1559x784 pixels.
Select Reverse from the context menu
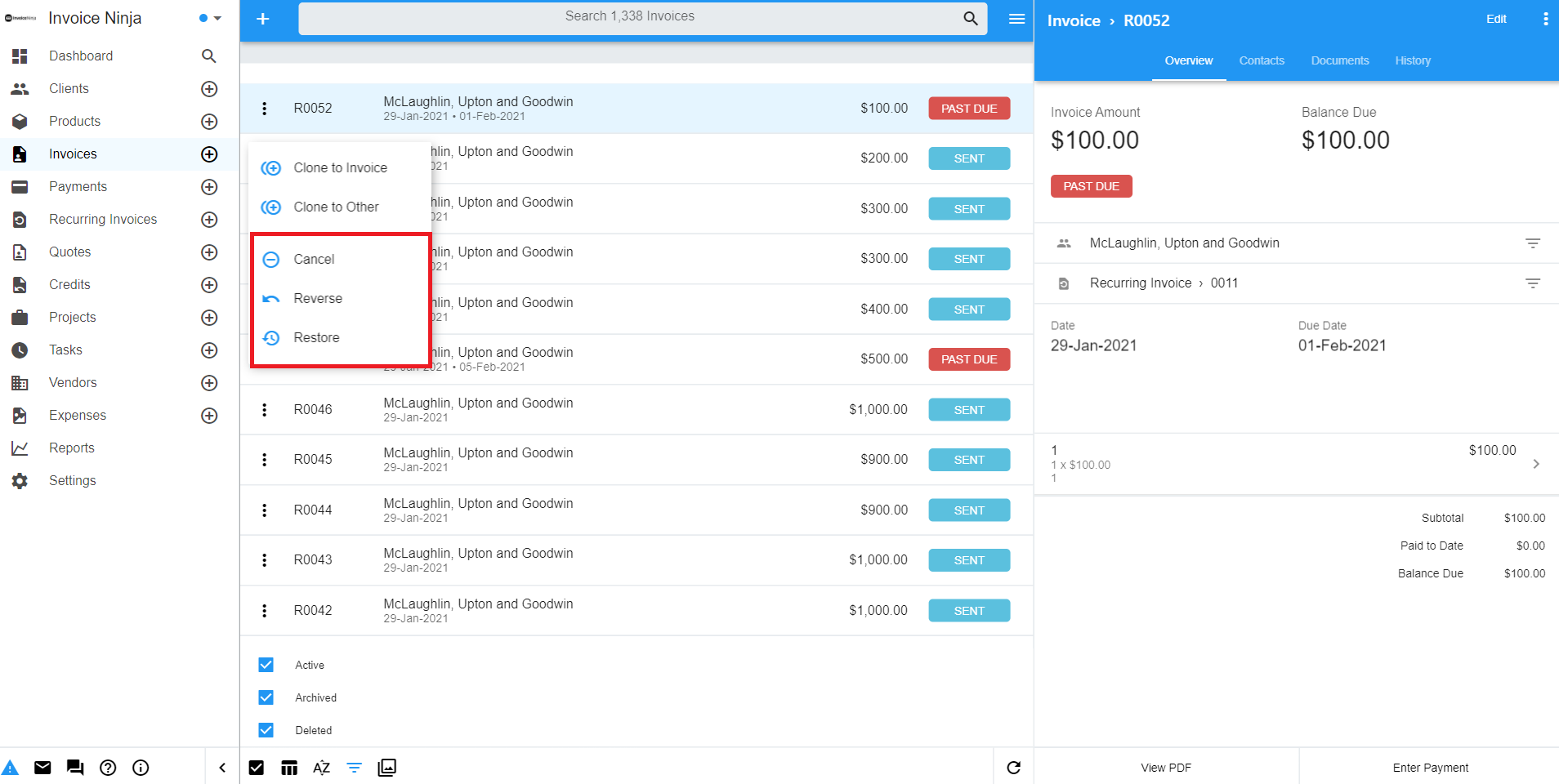click(x=317, y=298)
